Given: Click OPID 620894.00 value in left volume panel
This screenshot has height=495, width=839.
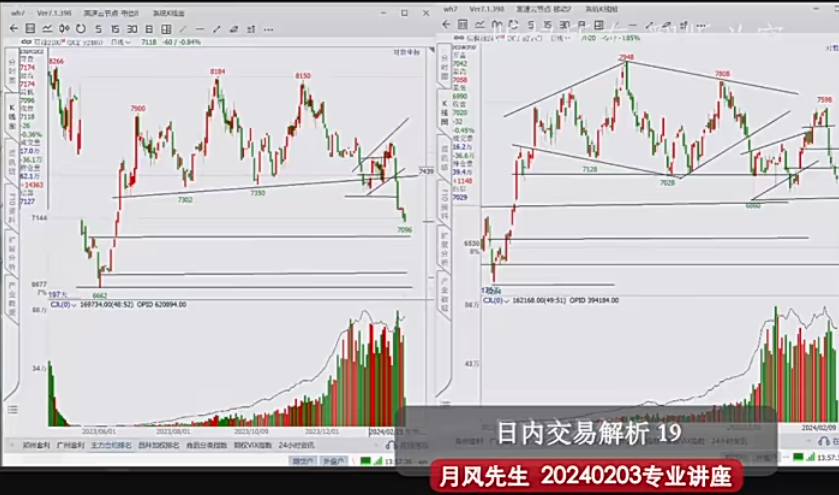Looking at the screenshot, I should pos(162,304).
